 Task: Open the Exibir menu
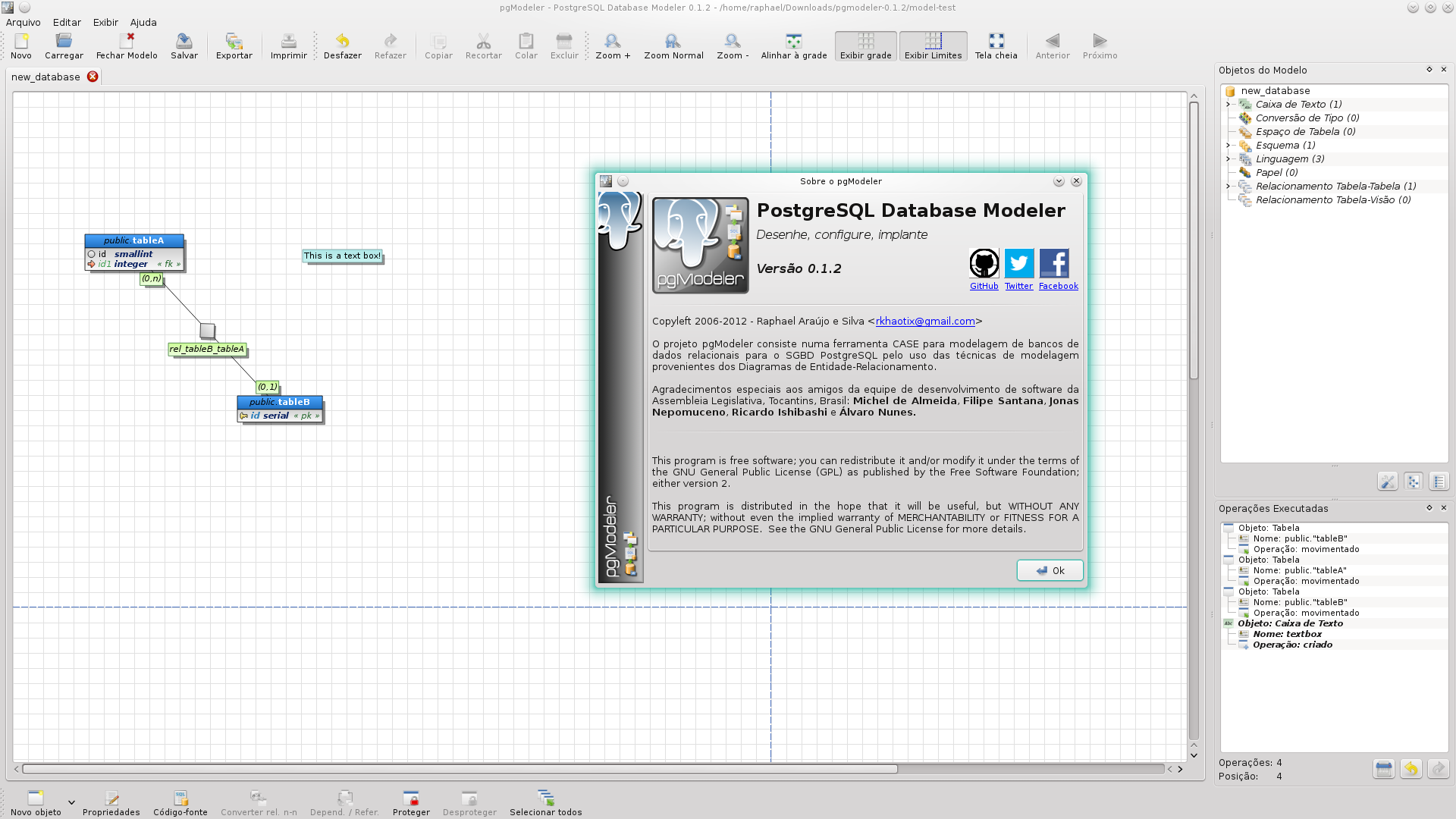pos(105,22)
